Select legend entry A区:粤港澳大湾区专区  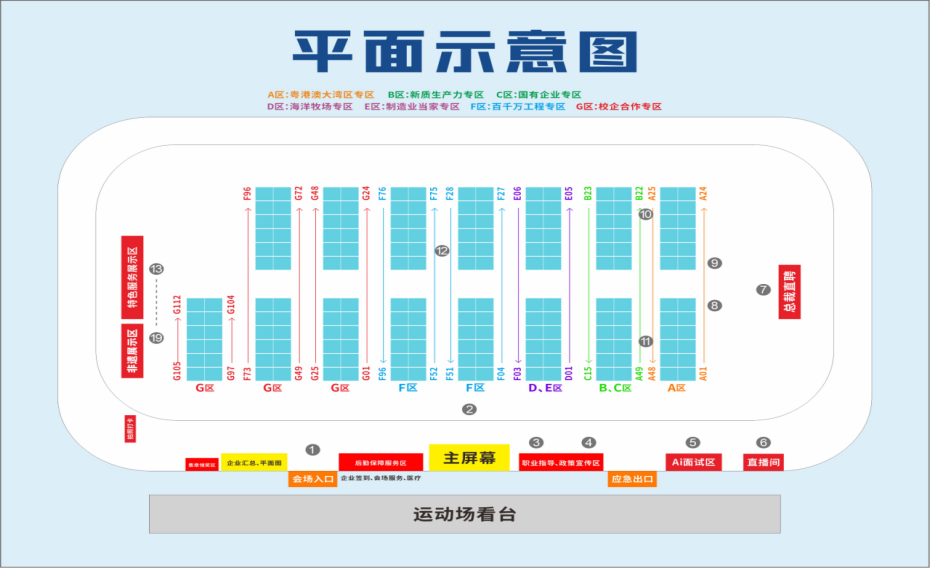(321, 94)
